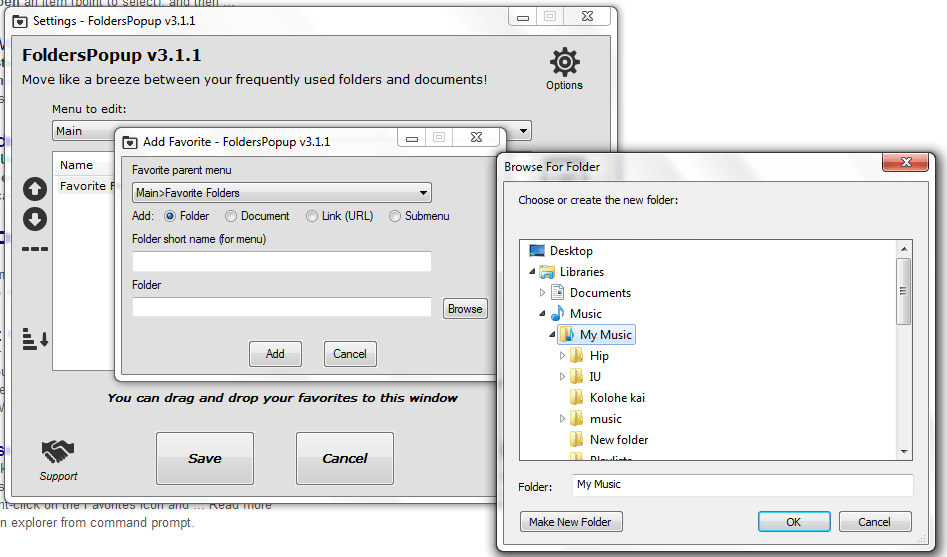Select Hip folder name in tree
The image size is (947, 557).
pyautogui.click(x=599, y=356)
